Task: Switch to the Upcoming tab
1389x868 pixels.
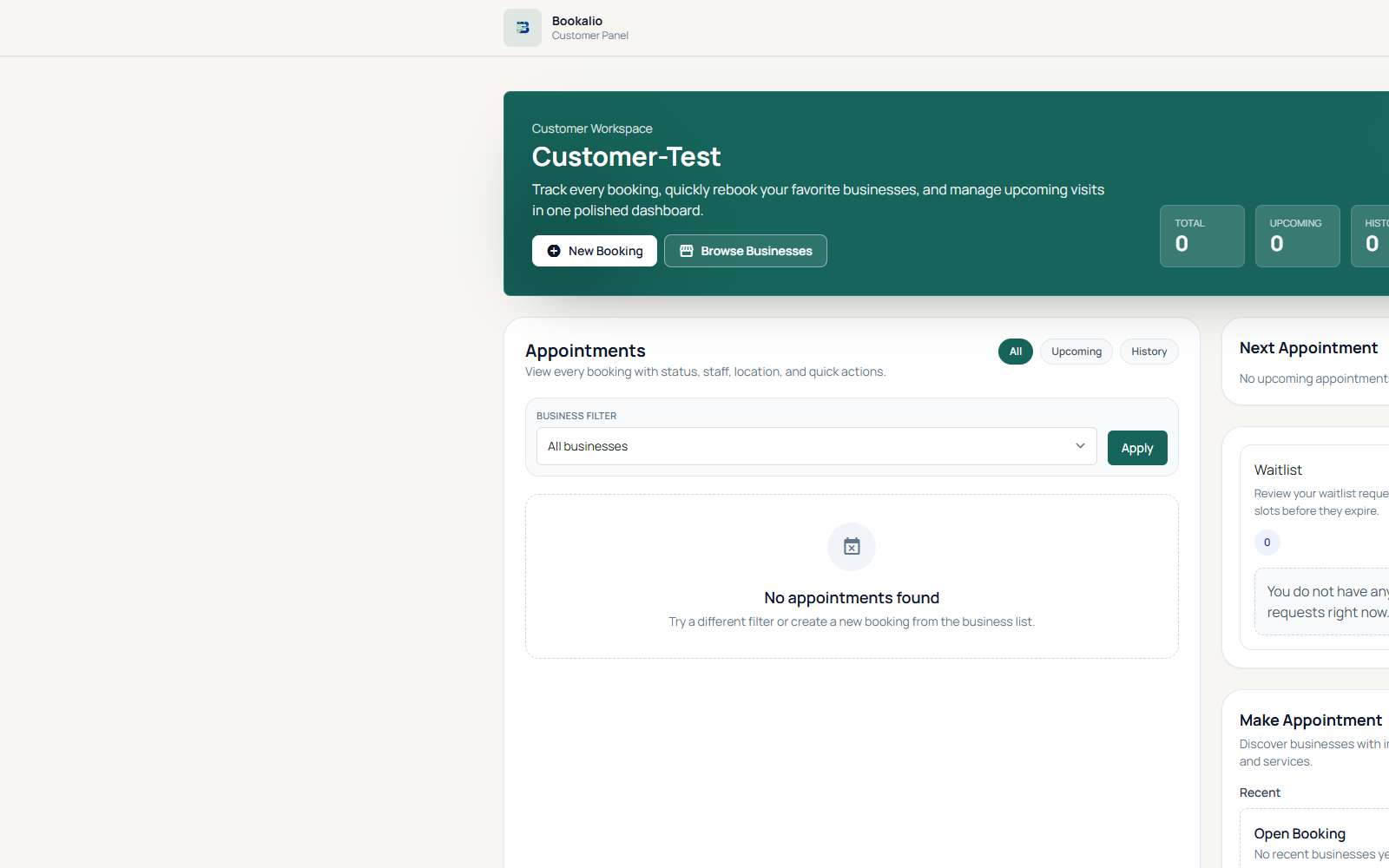Action: pyautogui.click(x=1076, y=352)
